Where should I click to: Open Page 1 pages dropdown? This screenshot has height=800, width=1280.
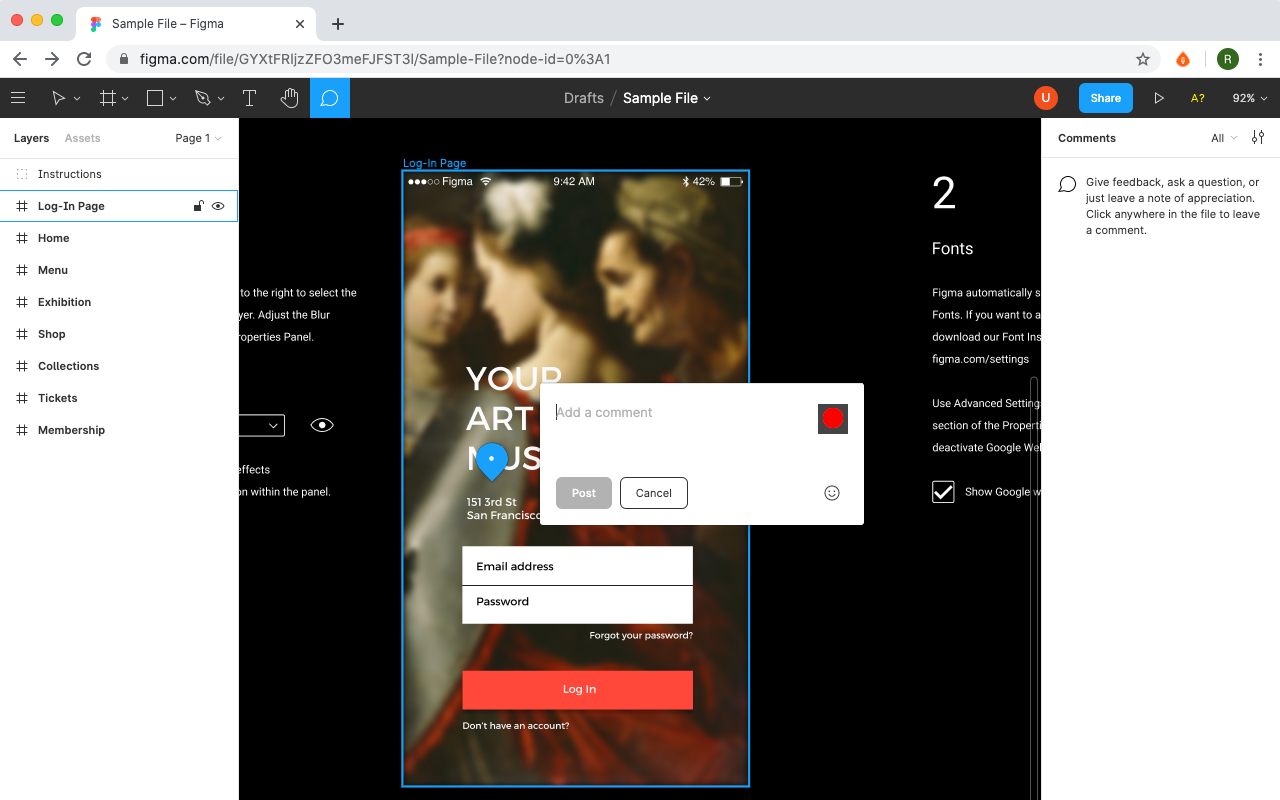[x=198, y=138]
